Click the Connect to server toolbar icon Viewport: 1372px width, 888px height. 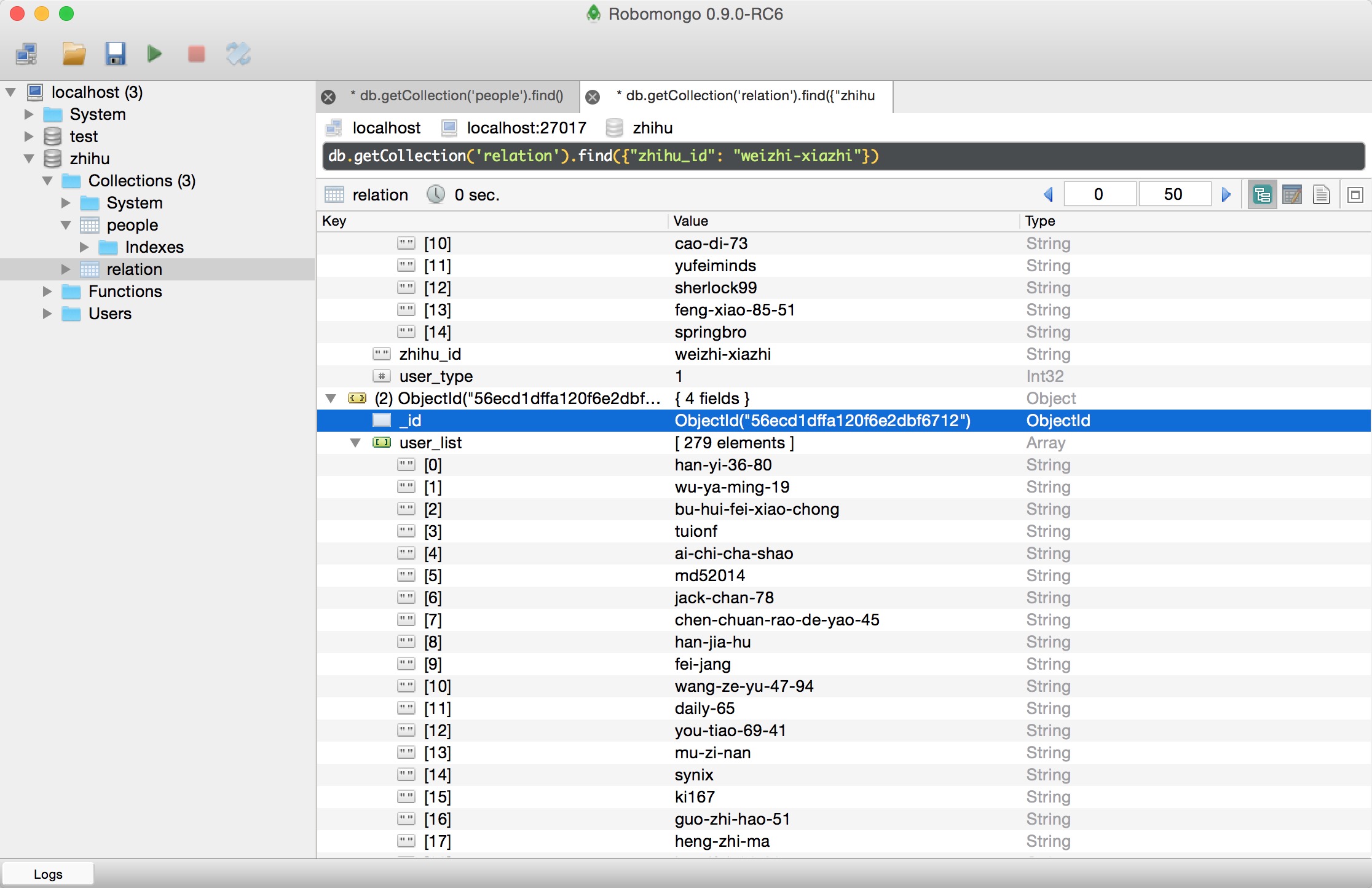pos(26,54)
